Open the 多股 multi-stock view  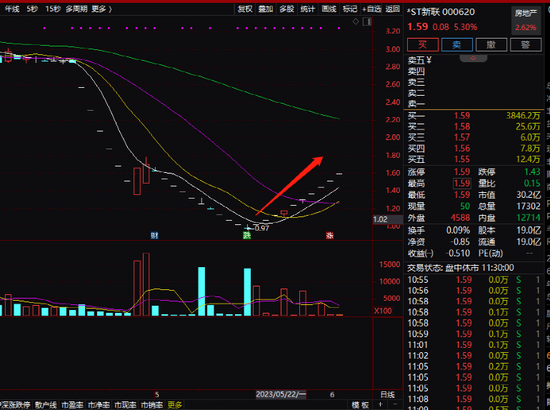287,9
